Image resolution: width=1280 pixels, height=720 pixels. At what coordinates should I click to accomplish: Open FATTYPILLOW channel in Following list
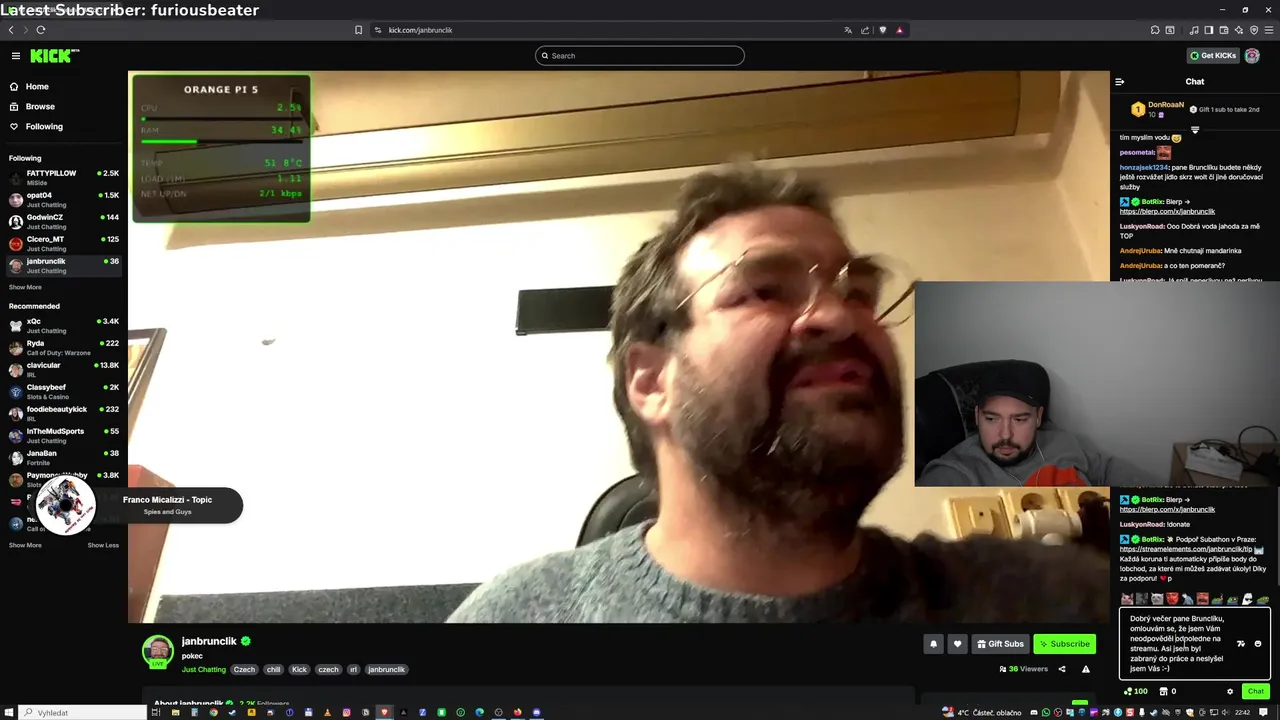click(64, 177)
